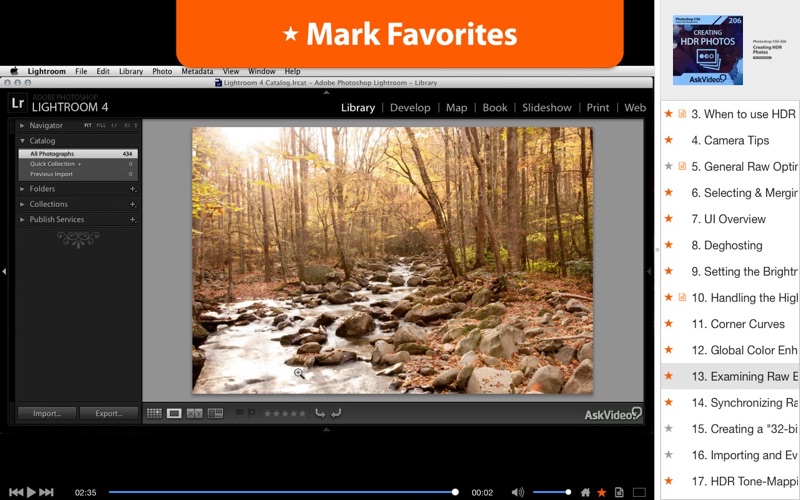Open the Metadata menu
The image size is (800, 500).
pyautogui.click(x=197, y=71)
